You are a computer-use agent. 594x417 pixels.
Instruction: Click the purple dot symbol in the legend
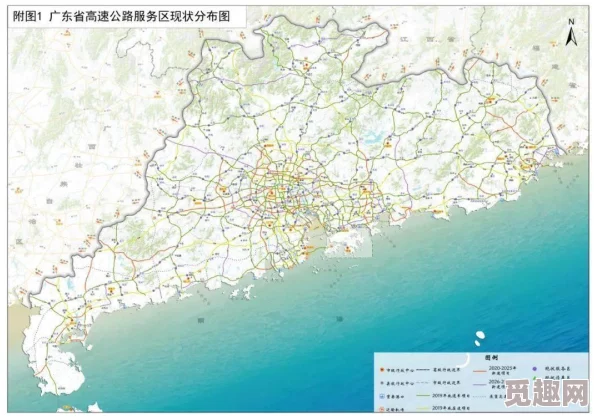click(535, 369)
